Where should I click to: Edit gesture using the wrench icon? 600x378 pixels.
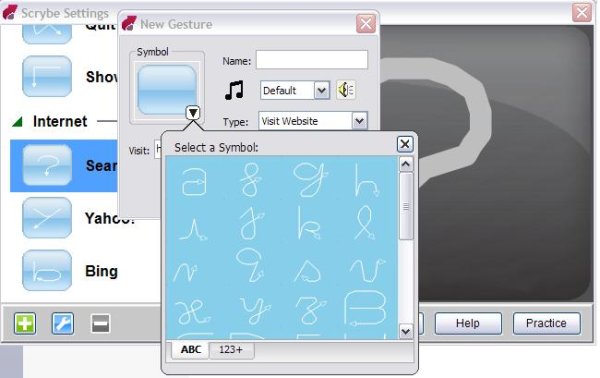[63, 324]
